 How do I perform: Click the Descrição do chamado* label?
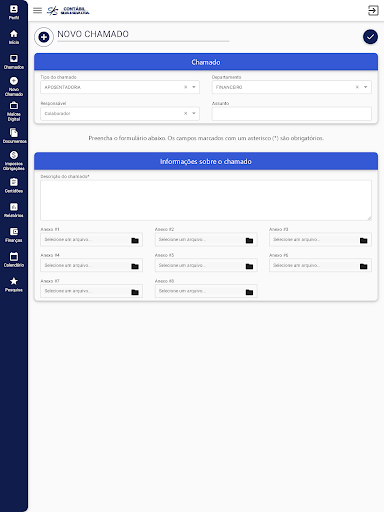pyautogui.click(x=65, y=176)
